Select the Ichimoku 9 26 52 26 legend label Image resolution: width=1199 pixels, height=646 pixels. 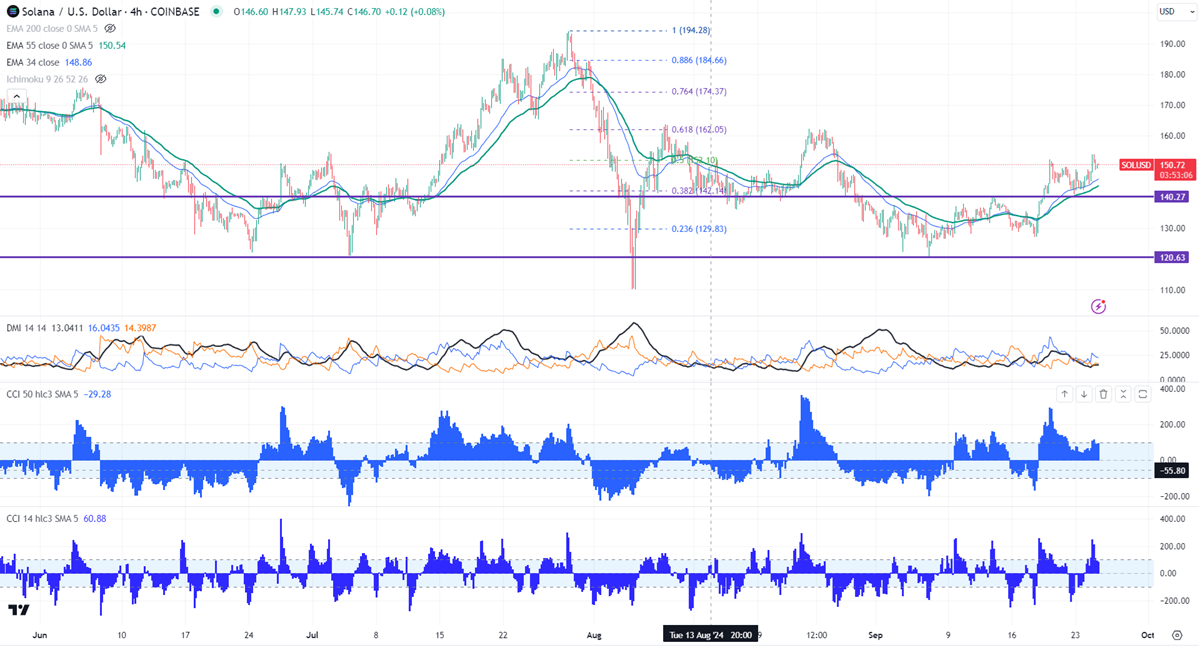coord(47,79)
